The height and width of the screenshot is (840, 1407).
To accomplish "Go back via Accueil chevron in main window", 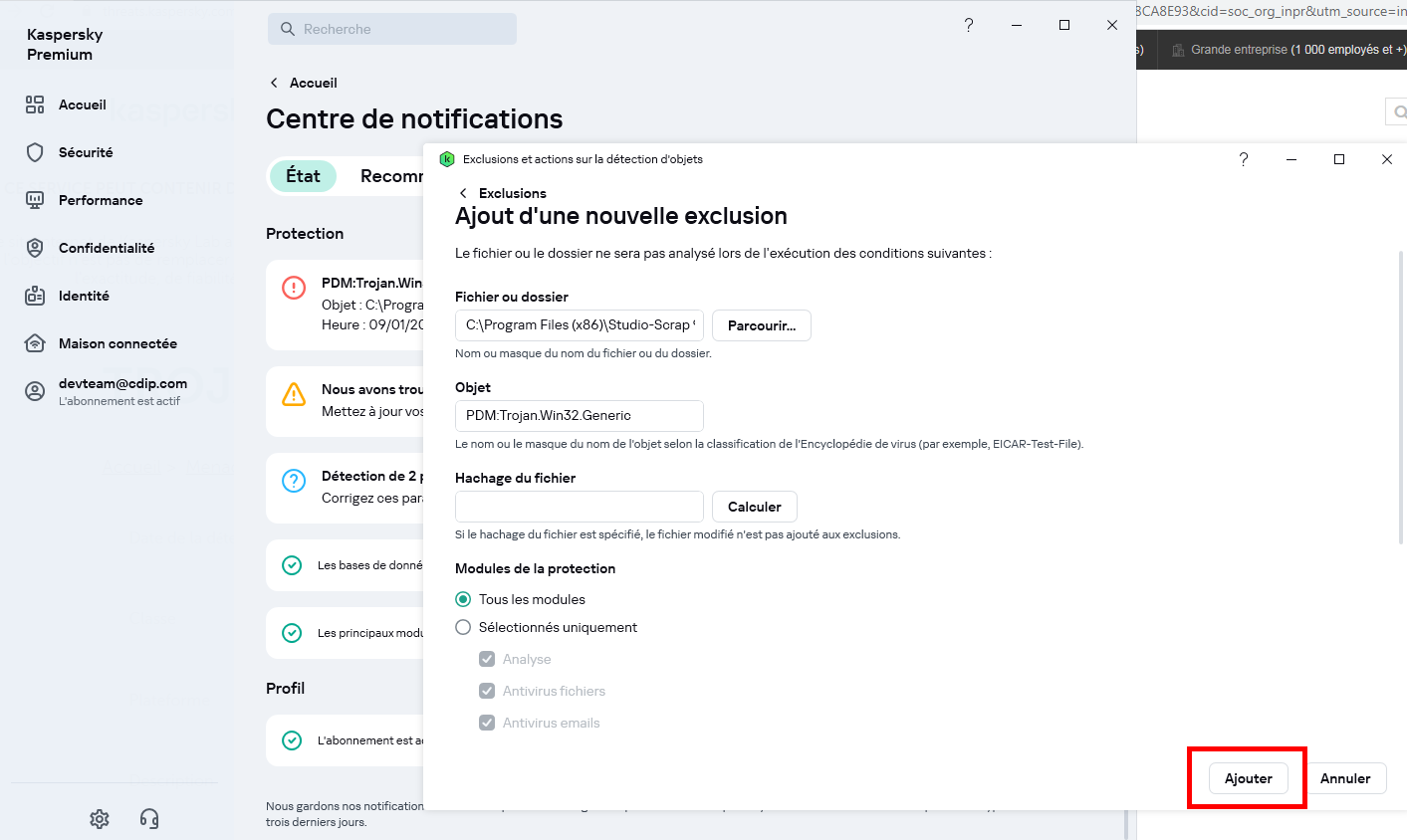I will [274, 83].
